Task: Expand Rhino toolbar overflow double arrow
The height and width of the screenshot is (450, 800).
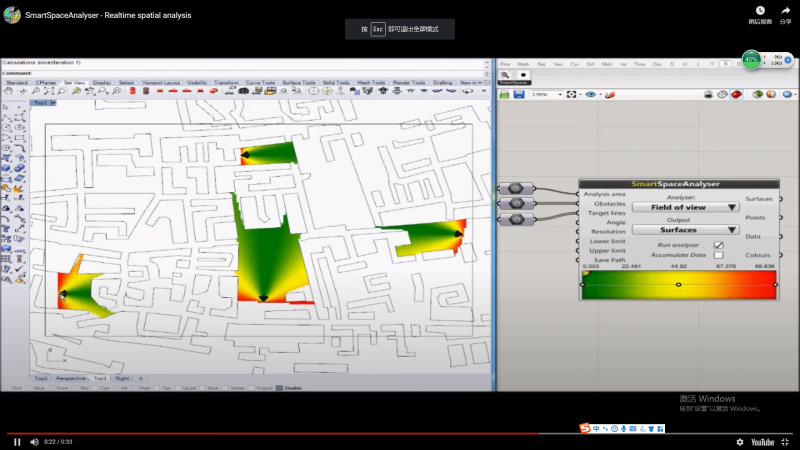Action: pyautogui.click(x=484, y=91)
